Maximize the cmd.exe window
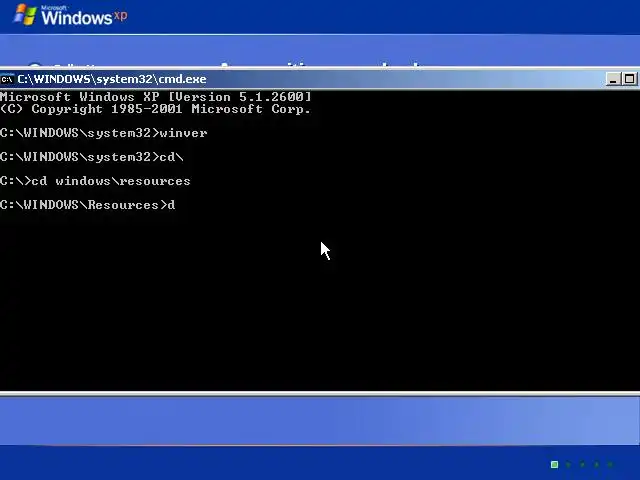Screen dimensions: 640x480 pos(629,79)
